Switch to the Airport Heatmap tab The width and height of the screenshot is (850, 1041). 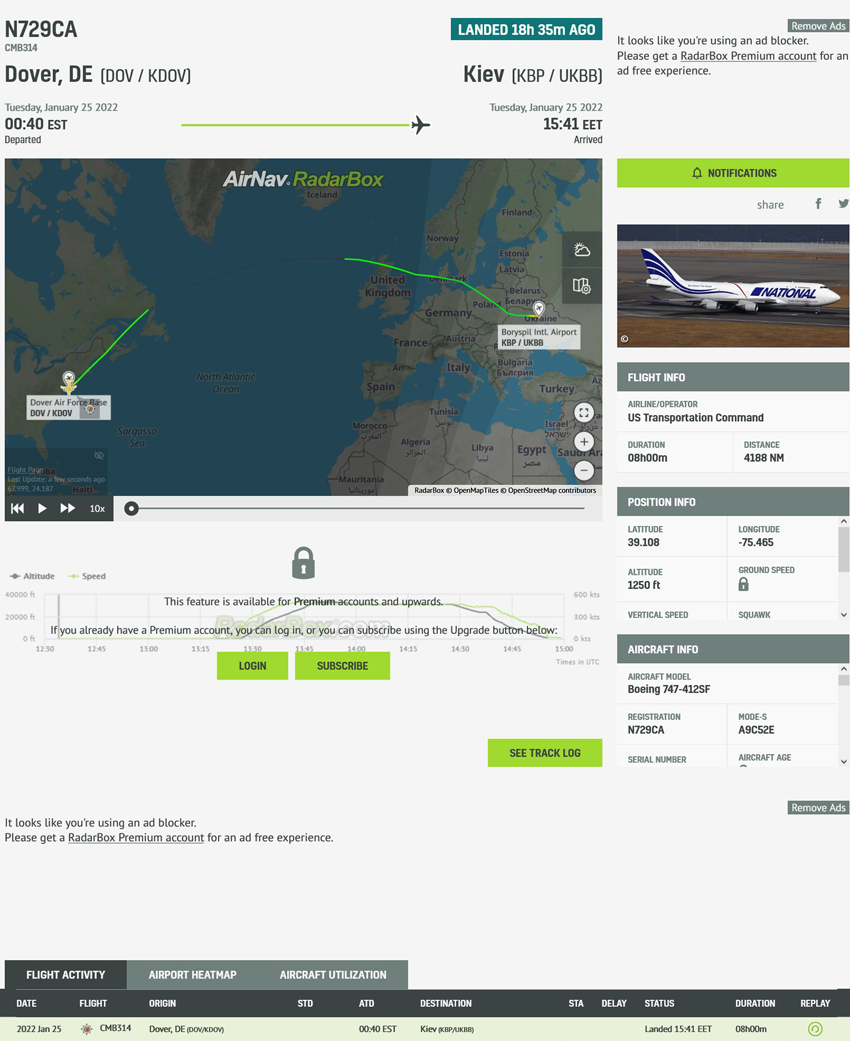pyautogui.click(x=192, y=975)
